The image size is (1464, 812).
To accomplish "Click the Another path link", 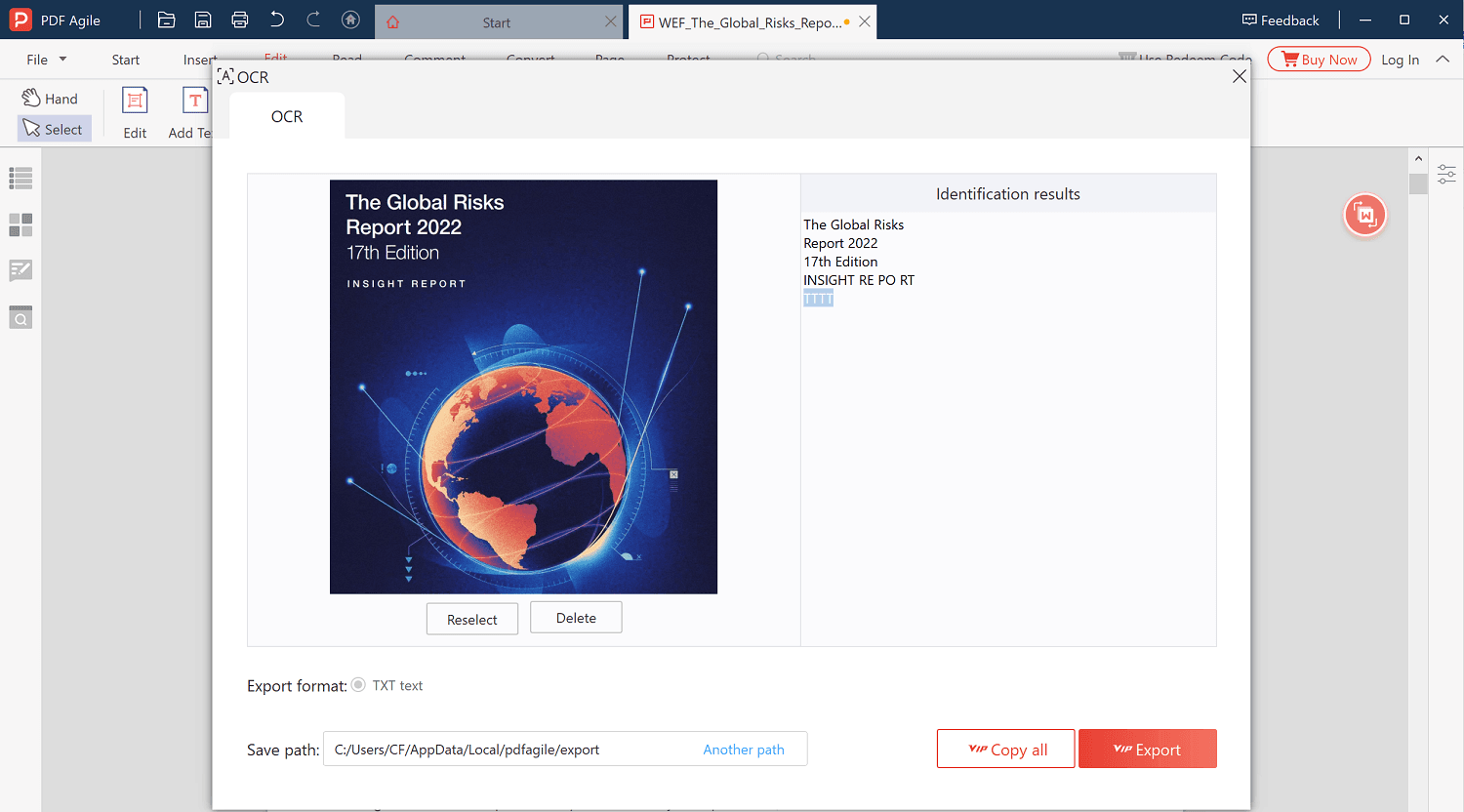I will tap(744, 750).
